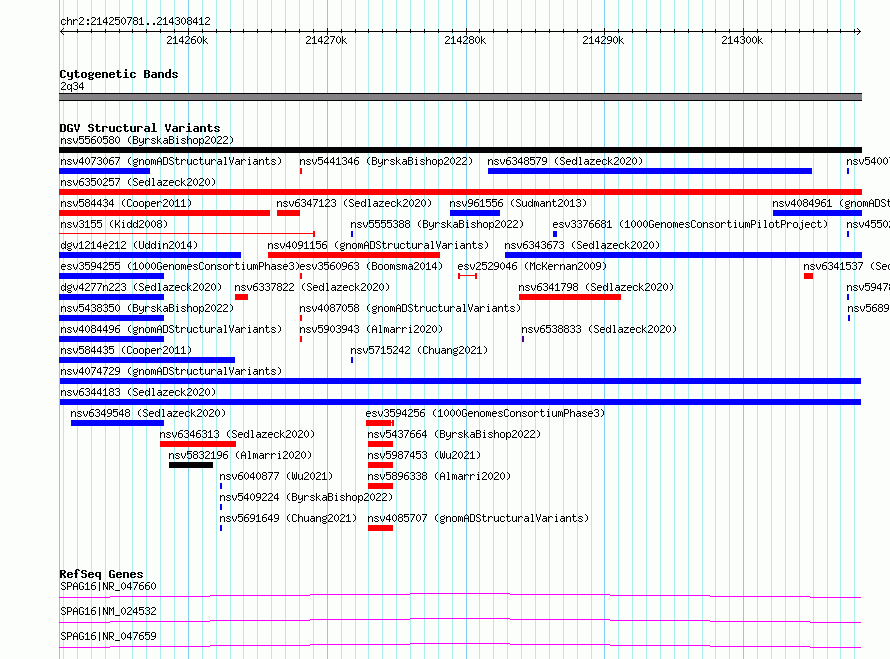Open the DGV Structural Variants track heading
Image resolution: width=890 pixels, height=659 pixels.
pos(140,128)
